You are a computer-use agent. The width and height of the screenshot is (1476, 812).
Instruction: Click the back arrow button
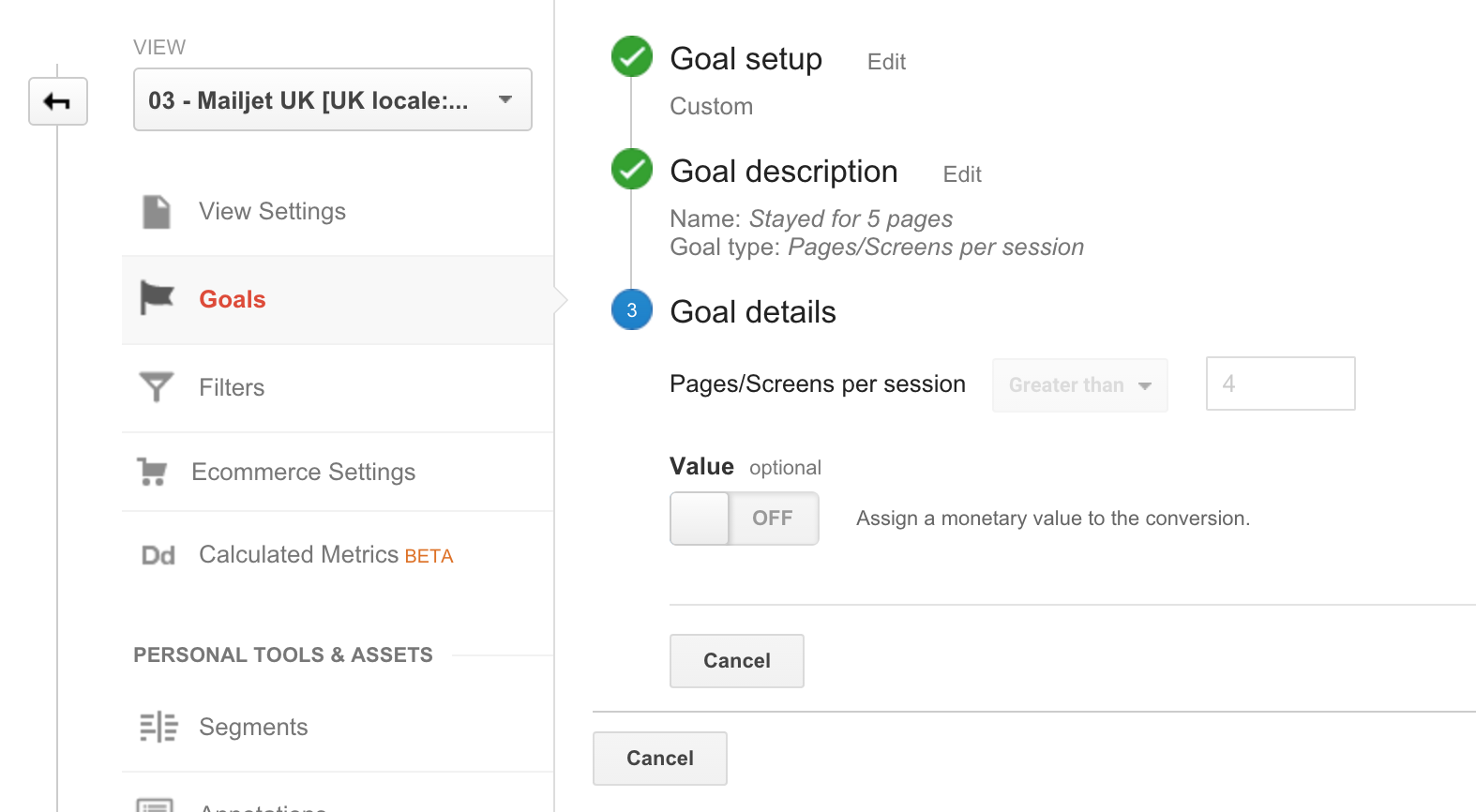click(x=58, y=101)
